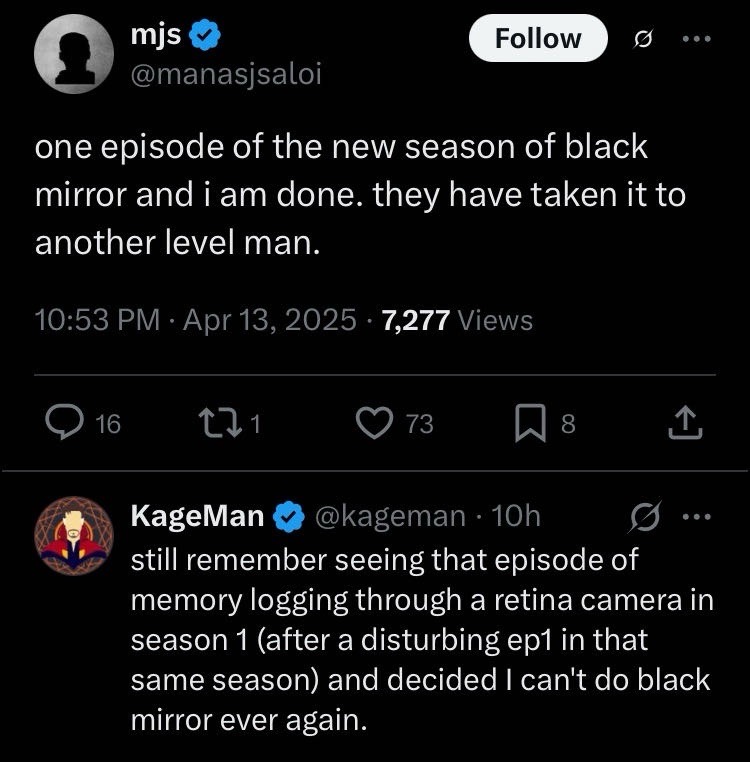Open the @manasjsaloi profile handle
The height and width of the screenshot is (762, 750).
point(226,74)
